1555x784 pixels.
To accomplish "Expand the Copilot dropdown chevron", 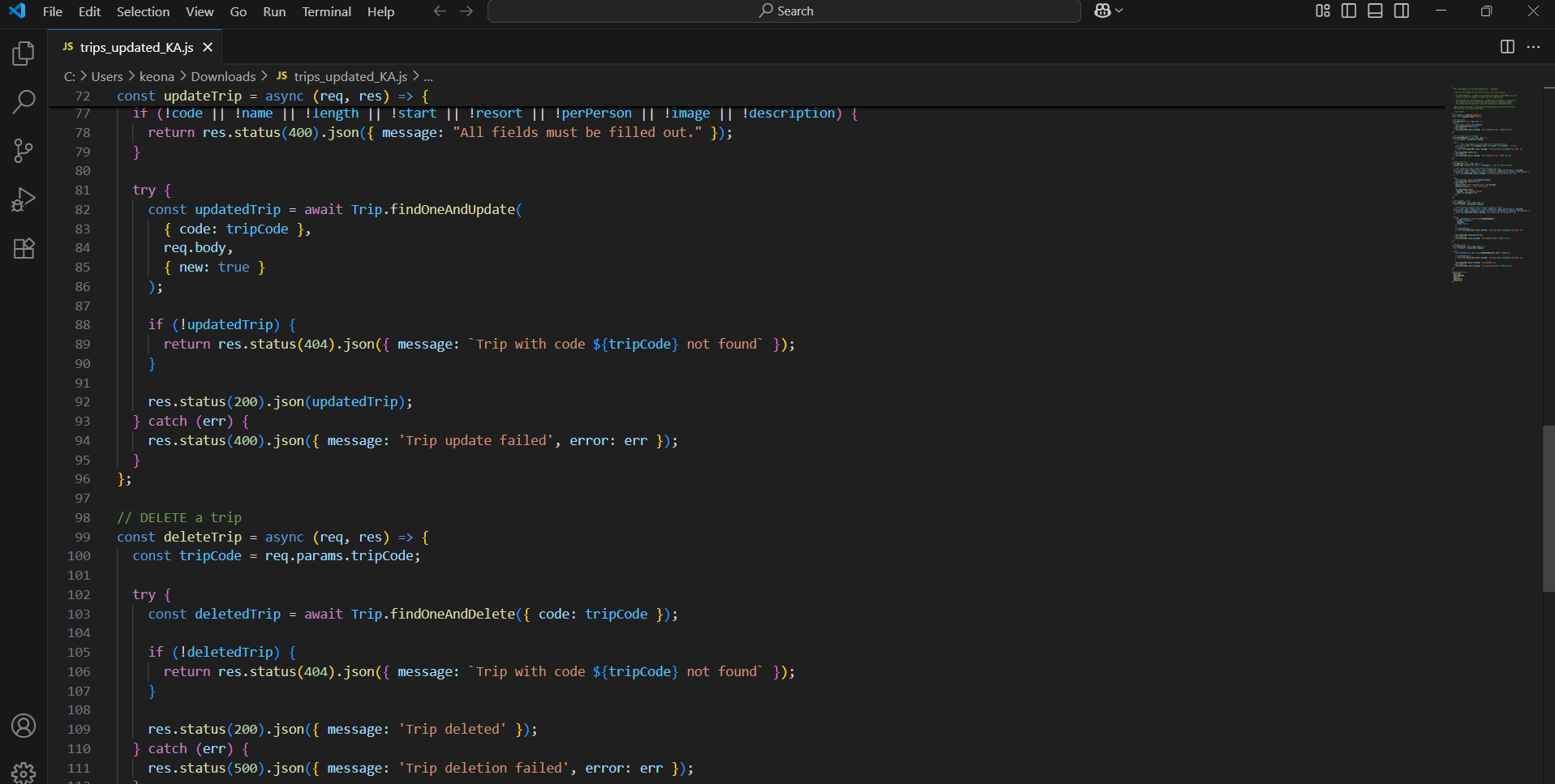I will coord(1119,11).
